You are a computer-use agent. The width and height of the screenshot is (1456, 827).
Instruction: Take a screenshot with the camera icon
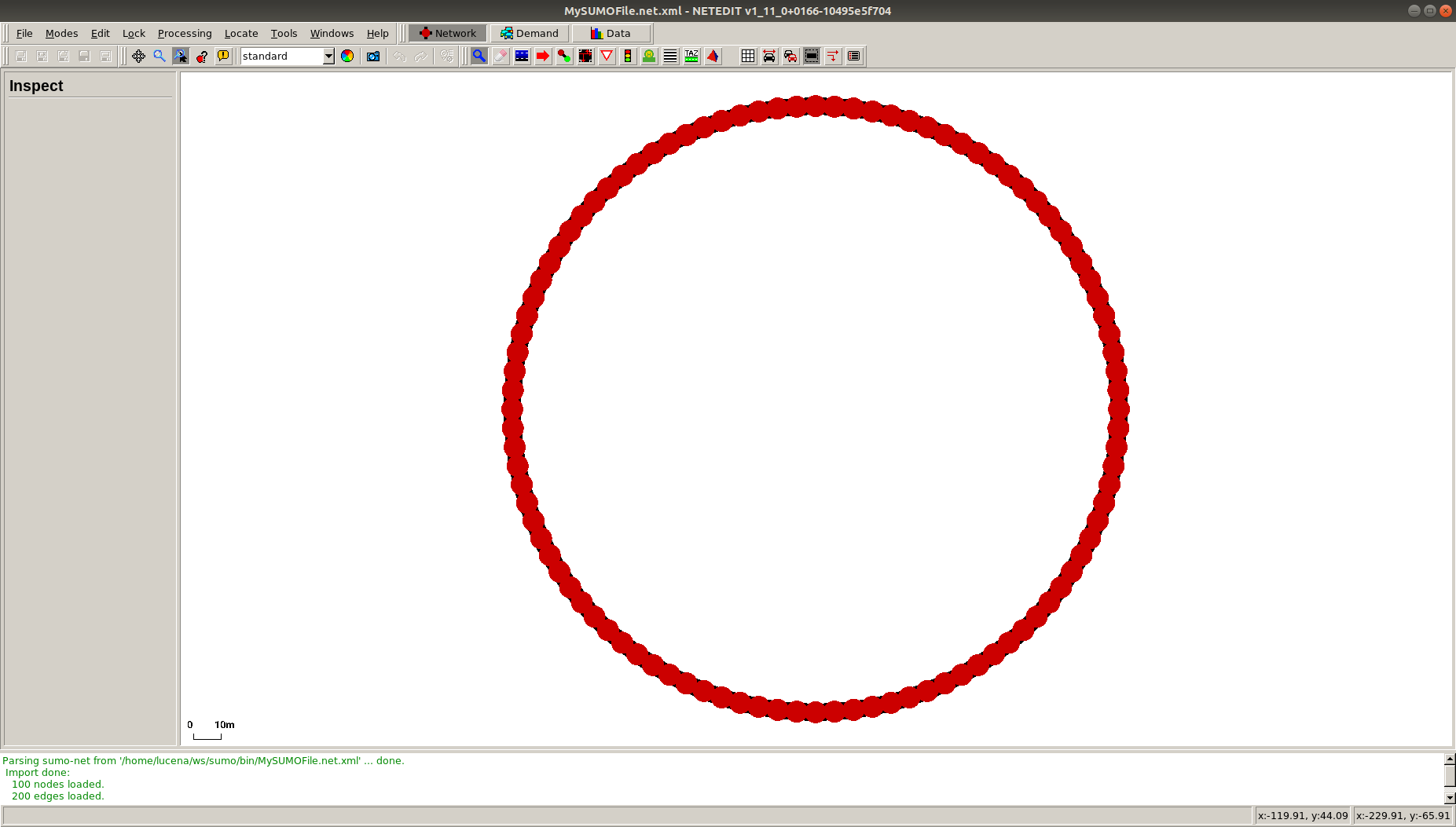click(x=373, y=56)
